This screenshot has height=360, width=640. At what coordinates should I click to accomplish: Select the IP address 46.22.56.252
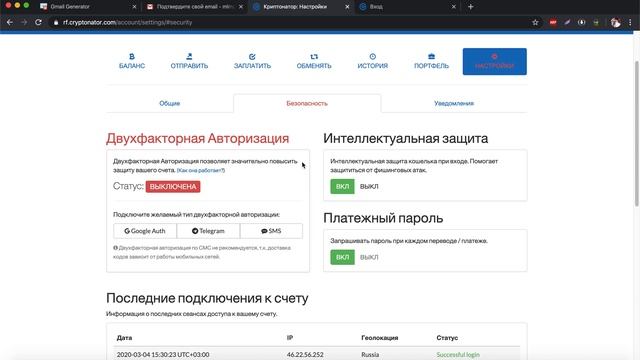click(x=305, y=355)
